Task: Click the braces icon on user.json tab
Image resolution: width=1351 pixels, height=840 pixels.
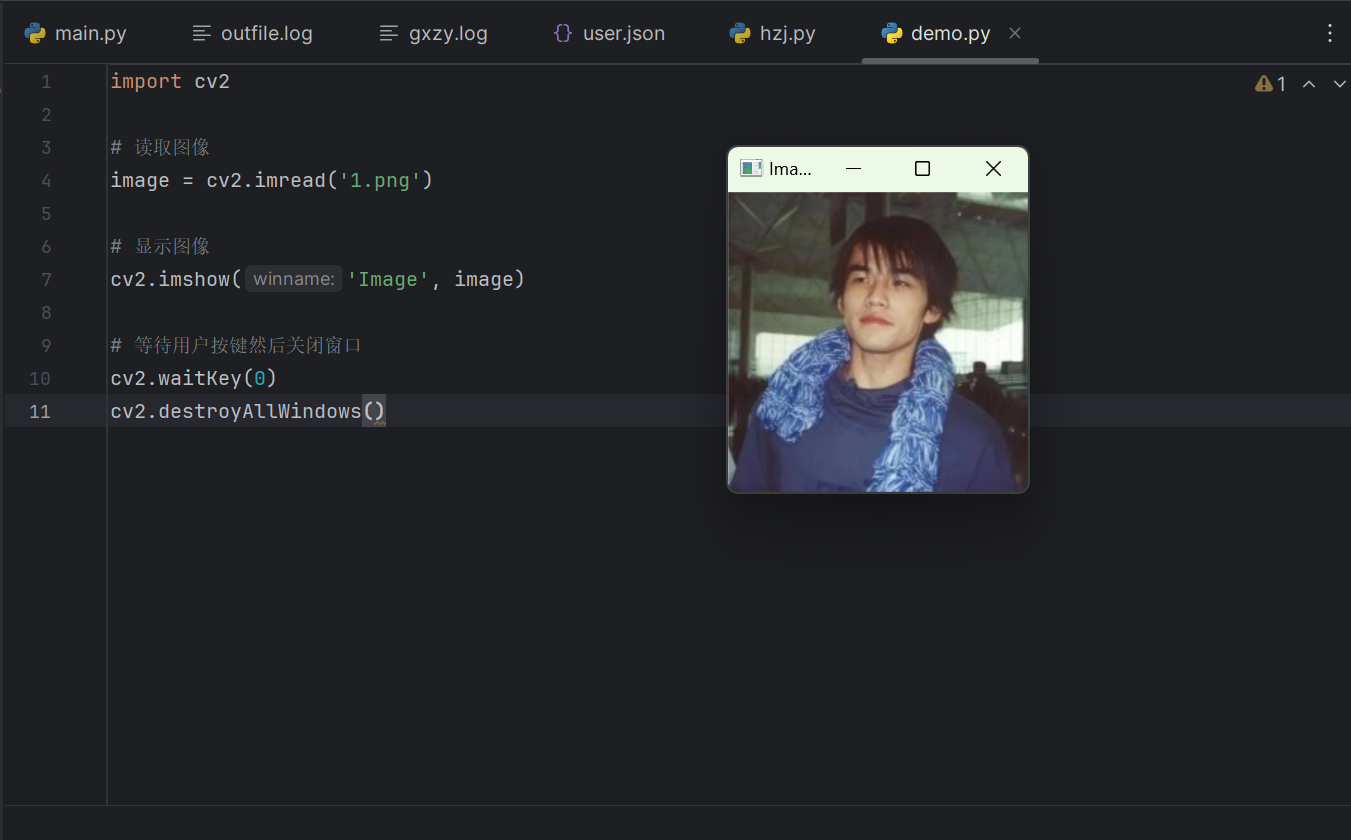Action: pyautogui.click(x=563, y=33)
